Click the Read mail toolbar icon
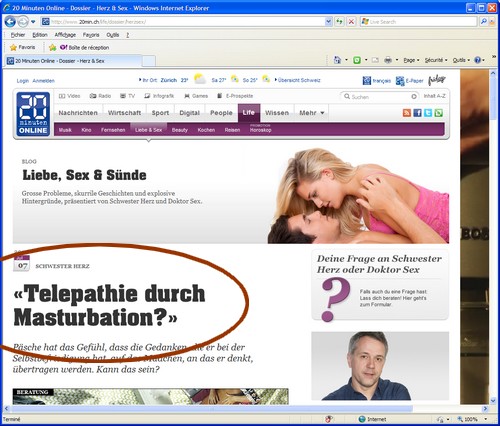This screenshot has width=500, height=426. [x=375, y=60]
